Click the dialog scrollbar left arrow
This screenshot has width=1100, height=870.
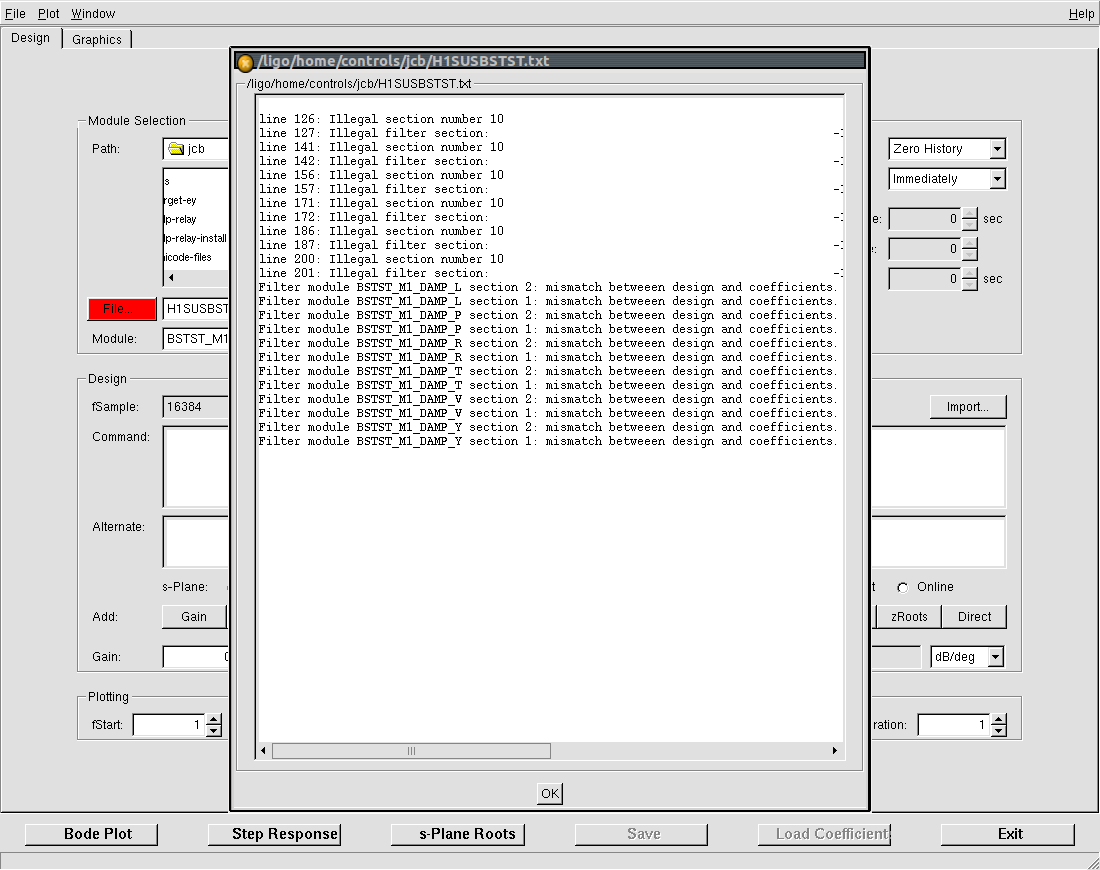(263, 751)
